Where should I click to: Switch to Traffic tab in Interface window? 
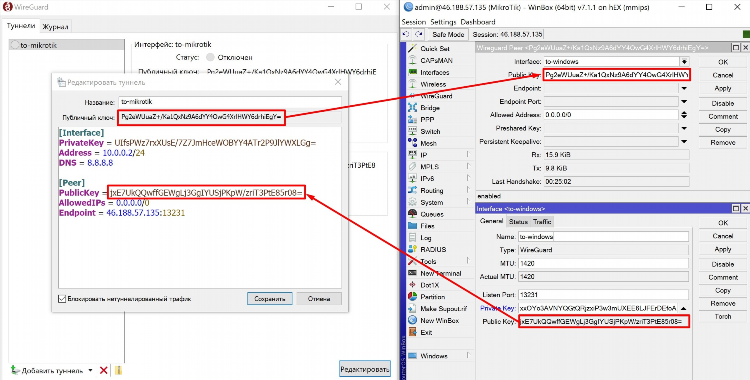(x=542, y=222)
